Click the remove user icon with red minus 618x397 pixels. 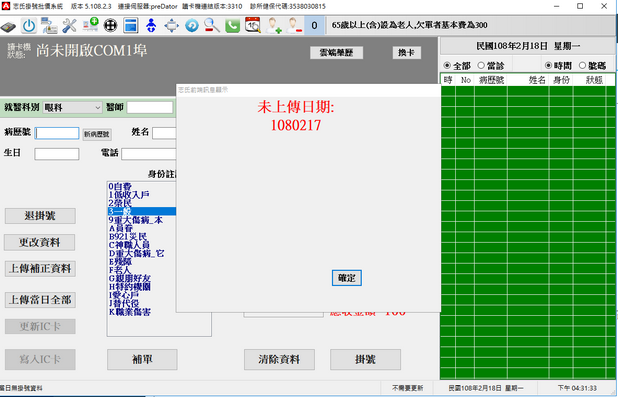tap(294, 26)
